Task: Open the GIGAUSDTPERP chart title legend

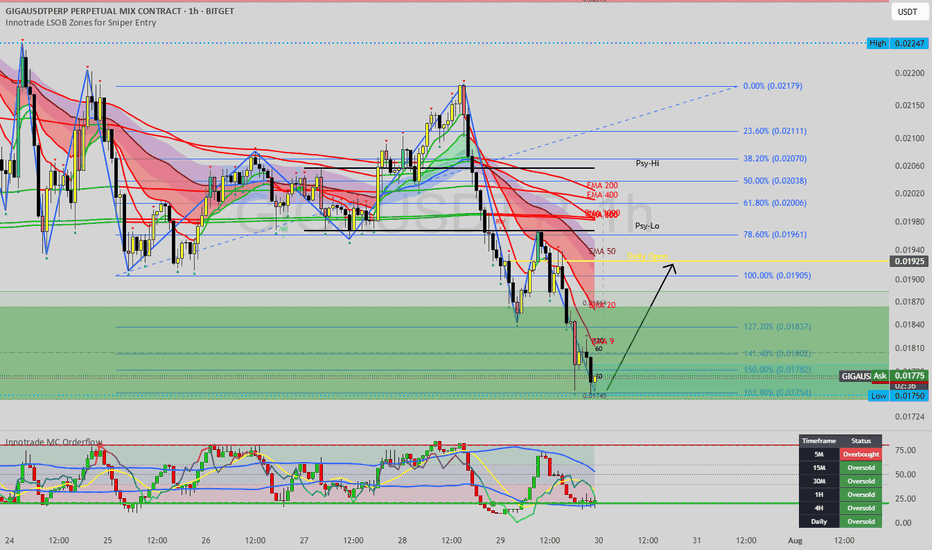Action: pyautogui.click(x=119, y=11)
